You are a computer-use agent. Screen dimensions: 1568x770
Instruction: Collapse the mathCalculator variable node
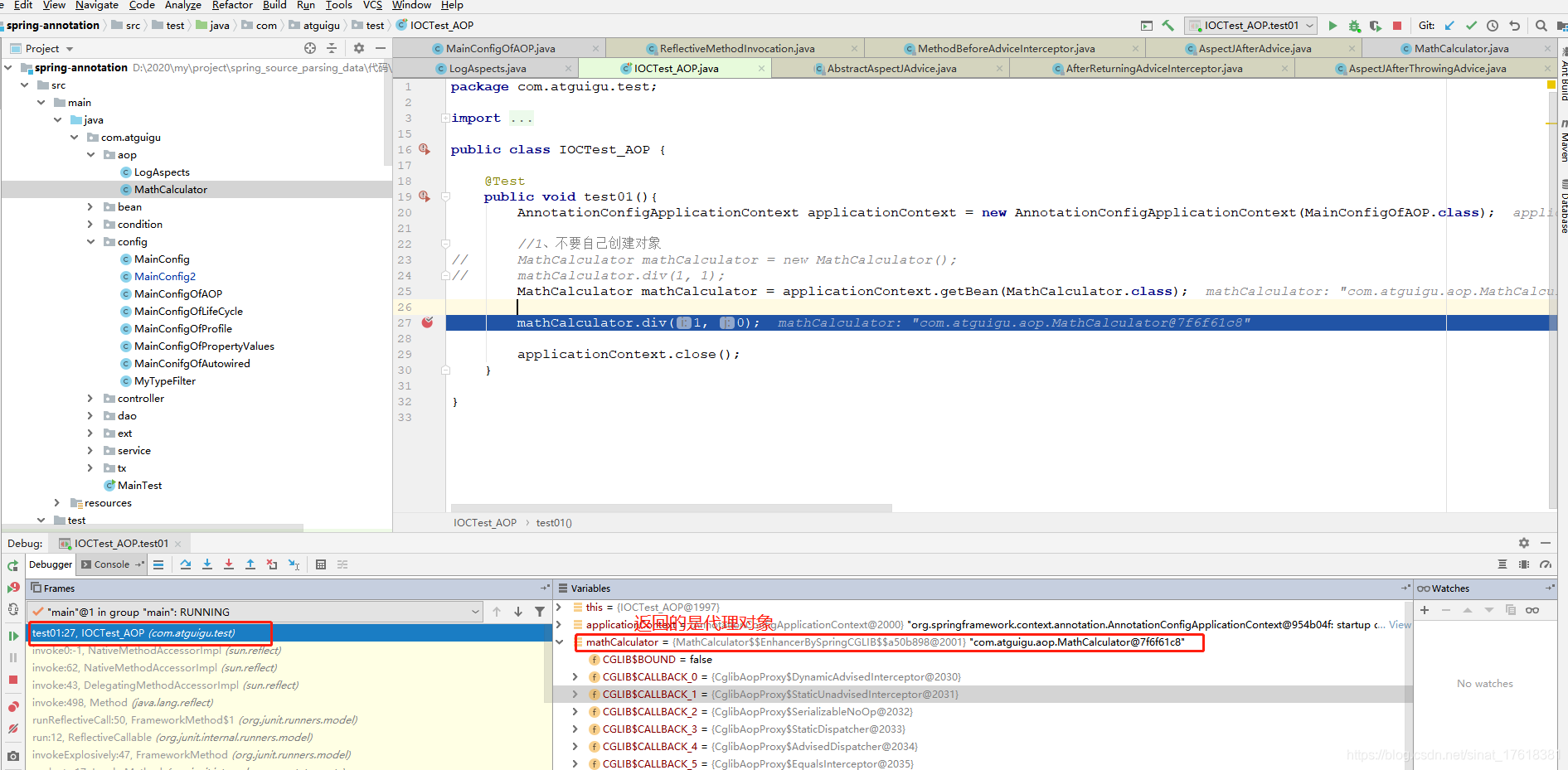click(x=560, y=642)
